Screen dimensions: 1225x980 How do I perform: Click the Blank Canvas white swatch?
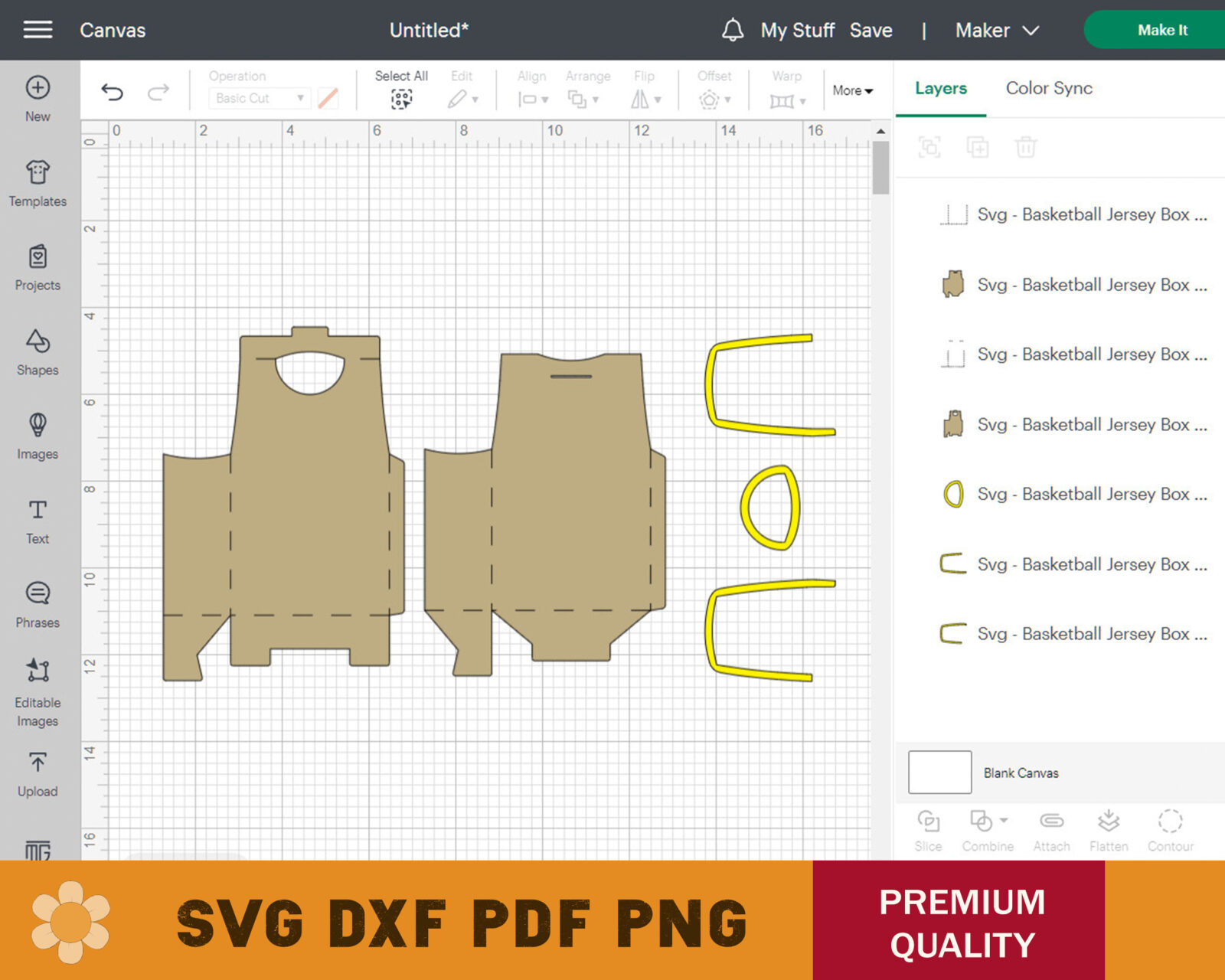pos(939,772)
